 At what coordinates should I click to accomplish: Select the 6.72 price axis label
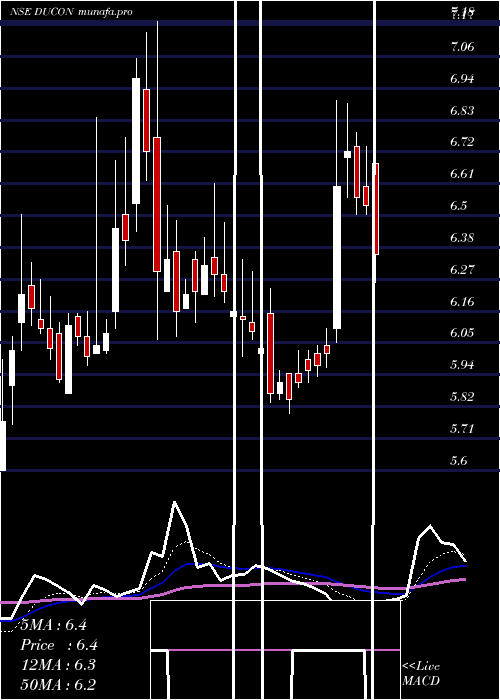[x=462, y=142]
